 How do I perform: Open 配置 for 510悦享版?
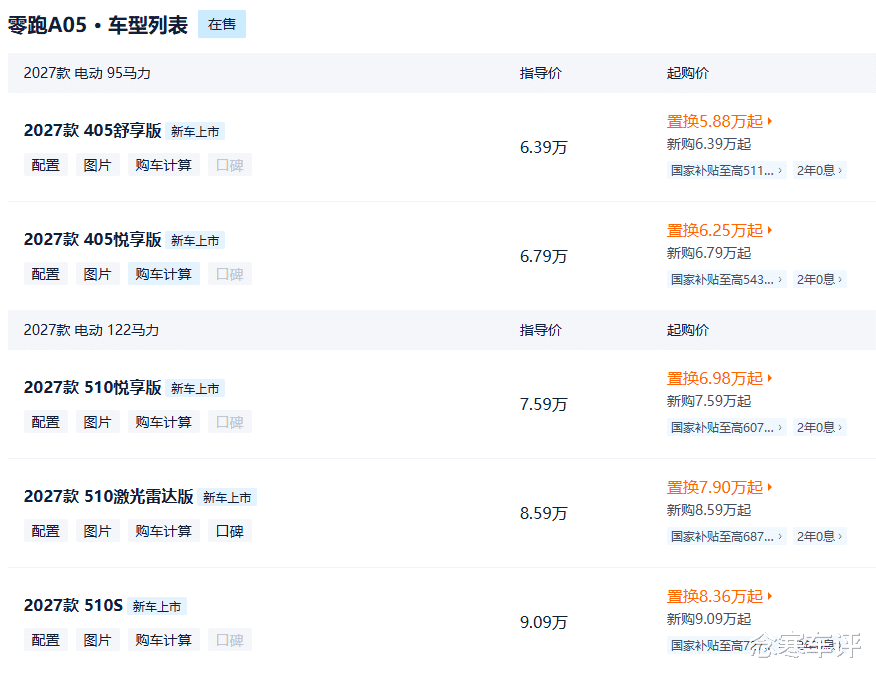click(46, 422)
